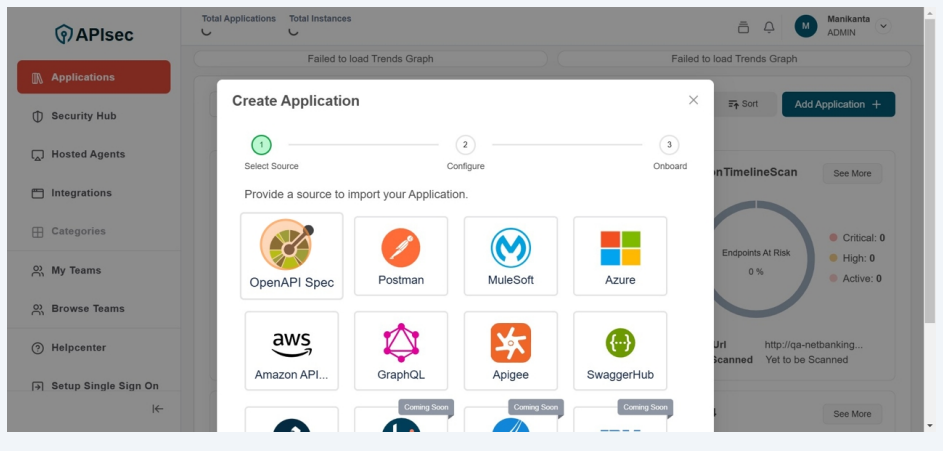The height and width of the screenshot is (451, 943).
Task: Select Azure as application source
Action: click(620, 256)
